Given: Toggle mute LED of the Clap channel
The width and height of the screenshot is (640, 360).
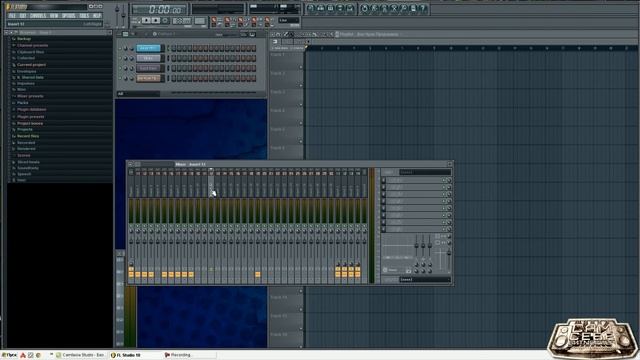Looking at the screenshot, I should pos(120,58).
